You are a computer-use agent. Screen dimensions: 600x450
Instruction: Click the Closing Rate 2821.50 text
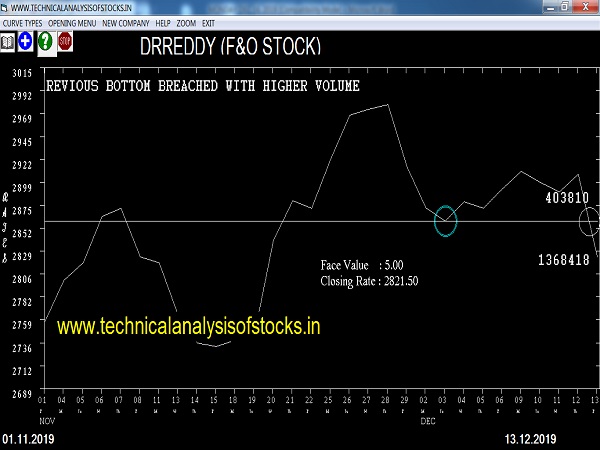pos(369,282)
